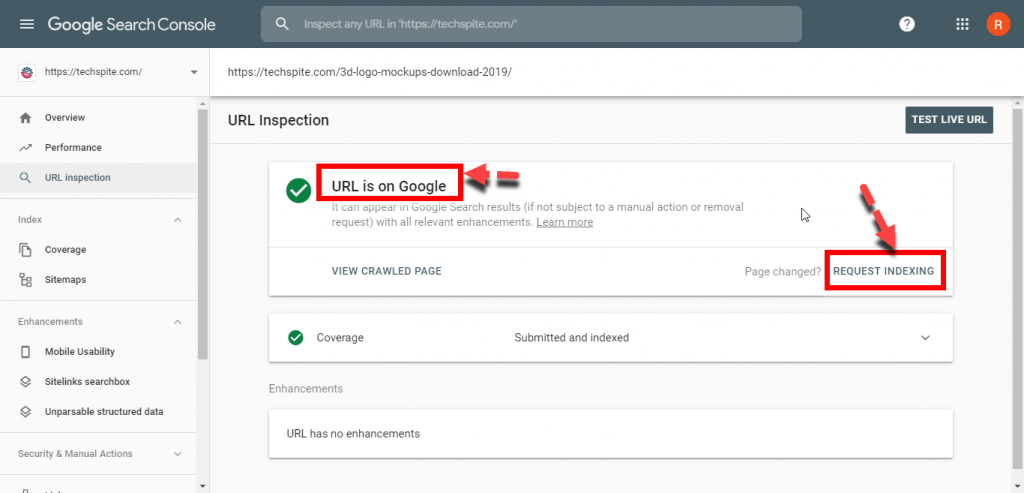Image resolution: width=1024 pixels, height=493 pixels.
Task: Collapse the Enhancements sidebar section
Action: click(x=178, y=322)
